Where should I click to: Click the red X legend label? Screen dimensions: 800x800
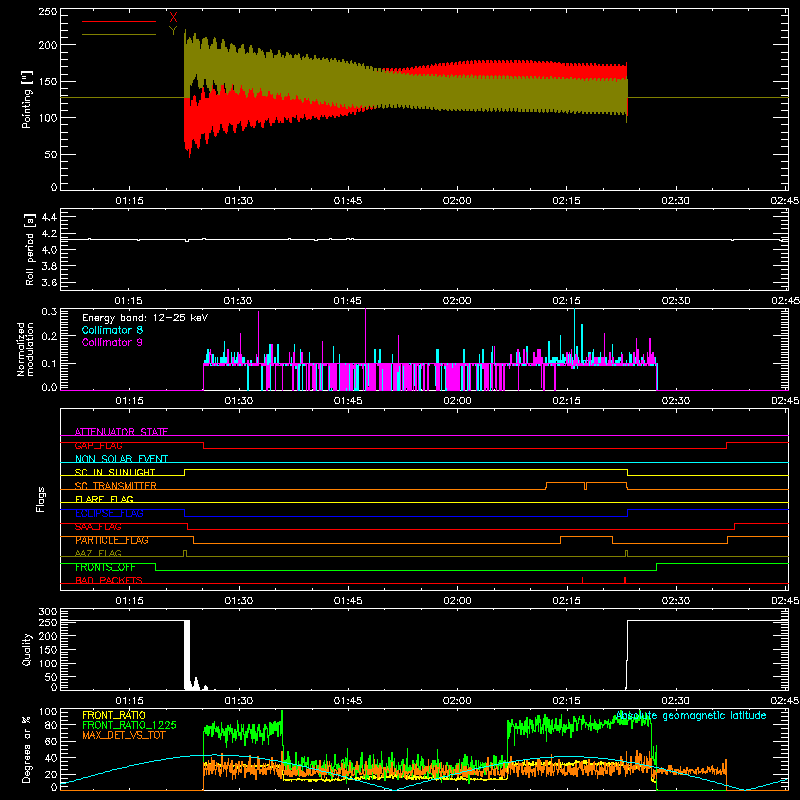pos(173,18)
